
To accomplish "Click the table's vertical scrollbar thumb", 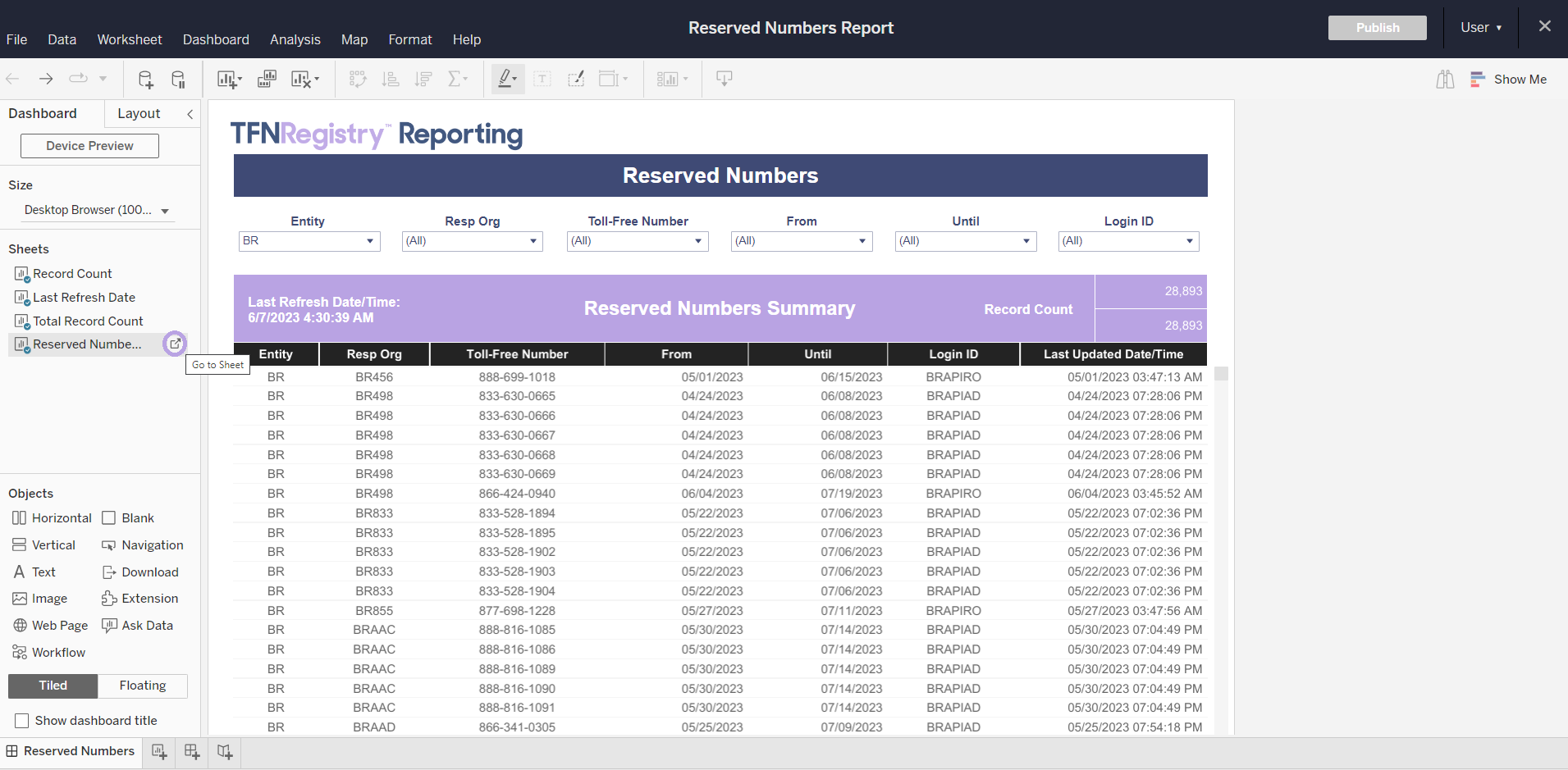I will pyautogui.click(x=1221, y=374).
